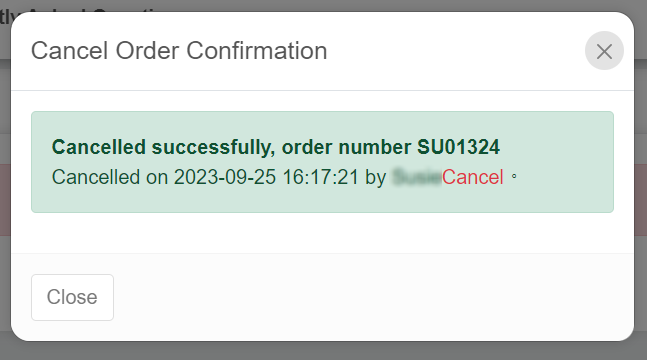
Task: Click the dimmed backdrop below the dialog
Action: coord(324,351)
